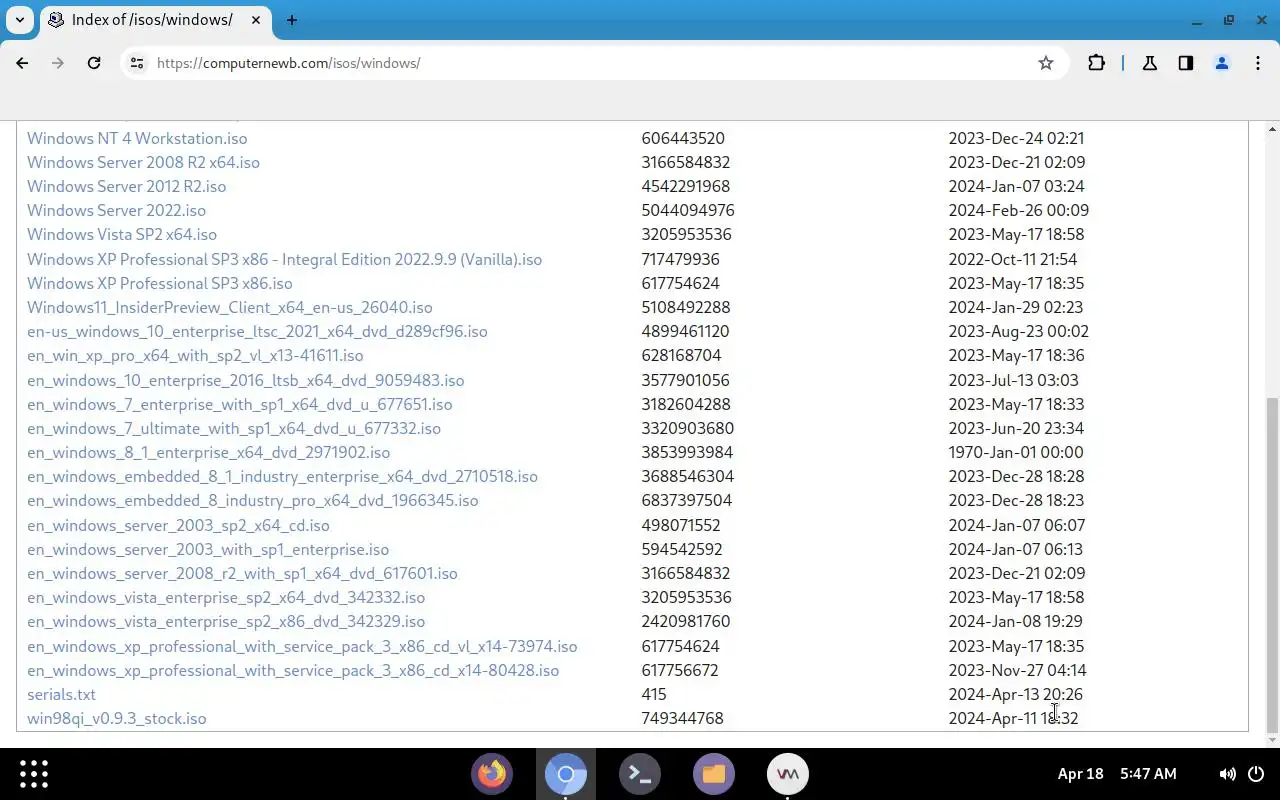Open en_windows_server_2003_with_sp1_enterprise.iso
The width and height of the screenshot is (1280, 800).
click(208, 549)
